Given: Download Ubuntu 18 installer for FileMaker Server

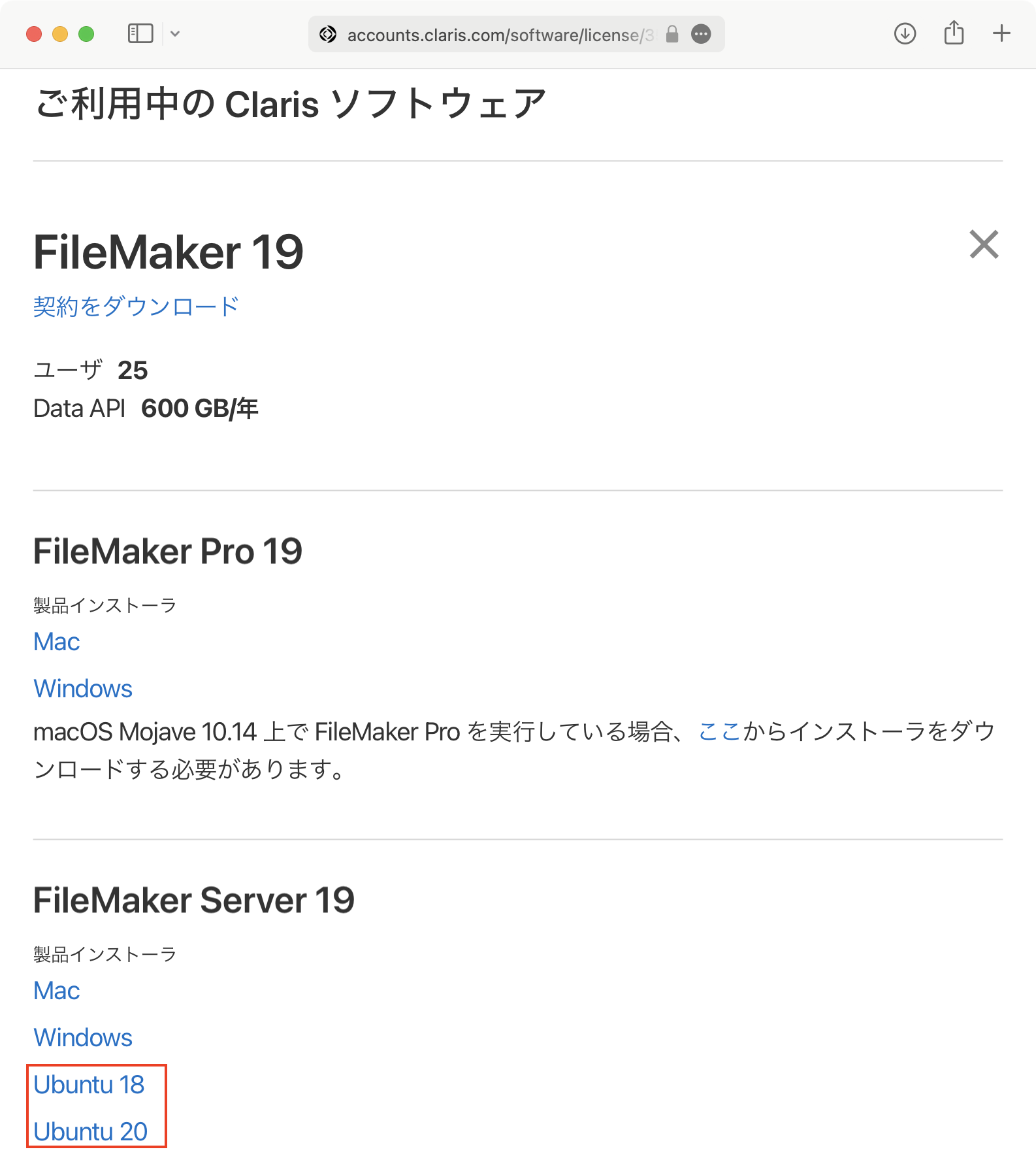Looking at the screenshot, I should coord(89,1085).
